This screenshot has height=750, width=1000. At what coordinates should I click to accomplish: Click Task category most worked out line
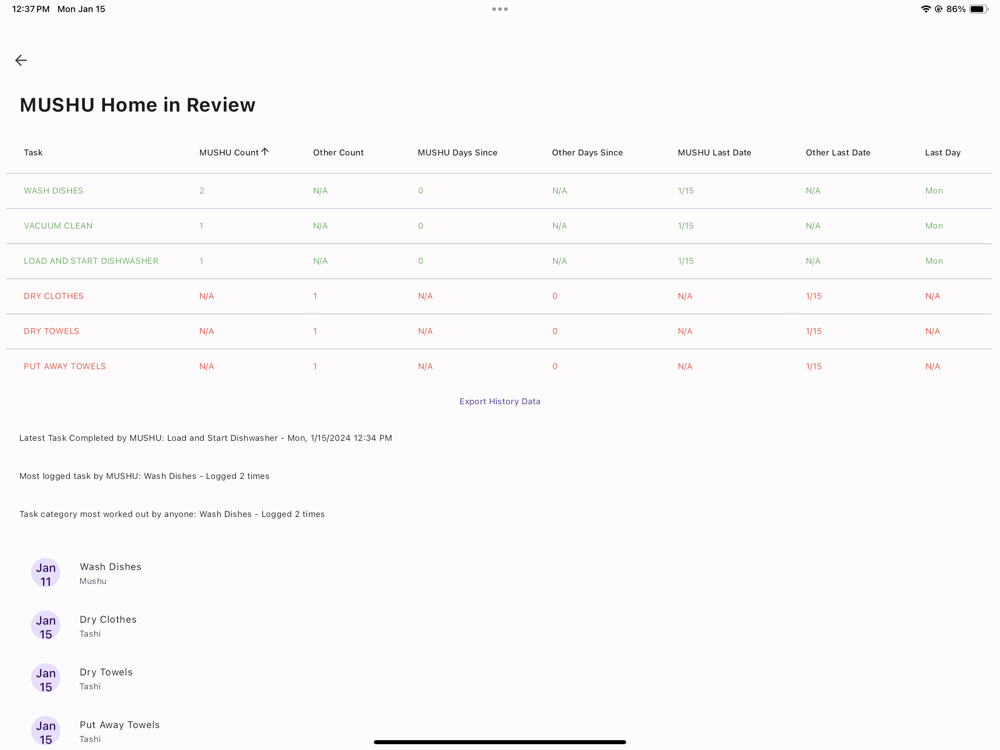[172, 514]
